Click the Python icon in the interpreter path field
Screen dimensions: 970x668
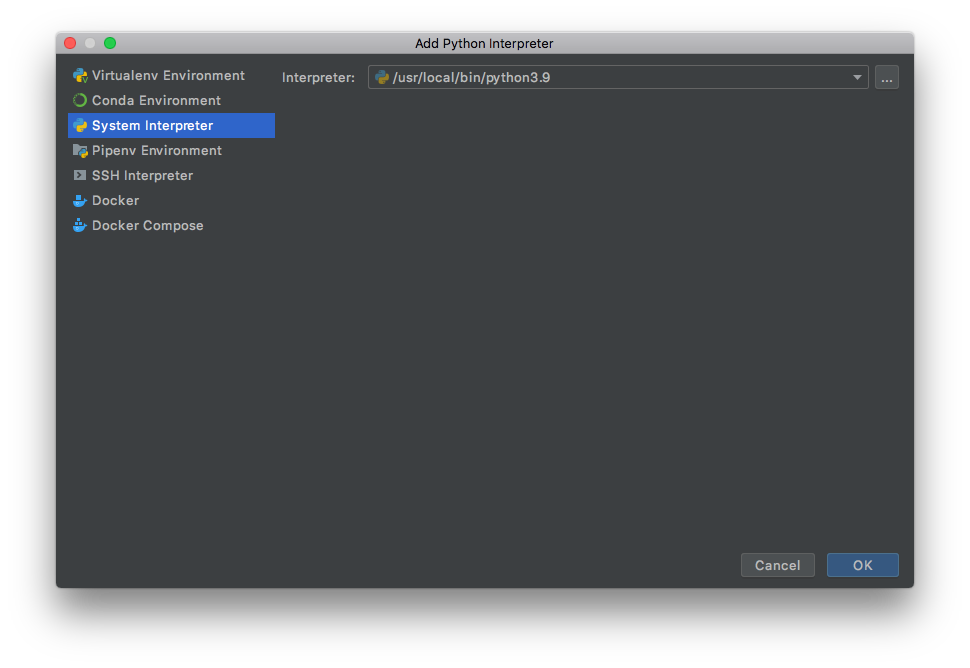coord(382,77)
